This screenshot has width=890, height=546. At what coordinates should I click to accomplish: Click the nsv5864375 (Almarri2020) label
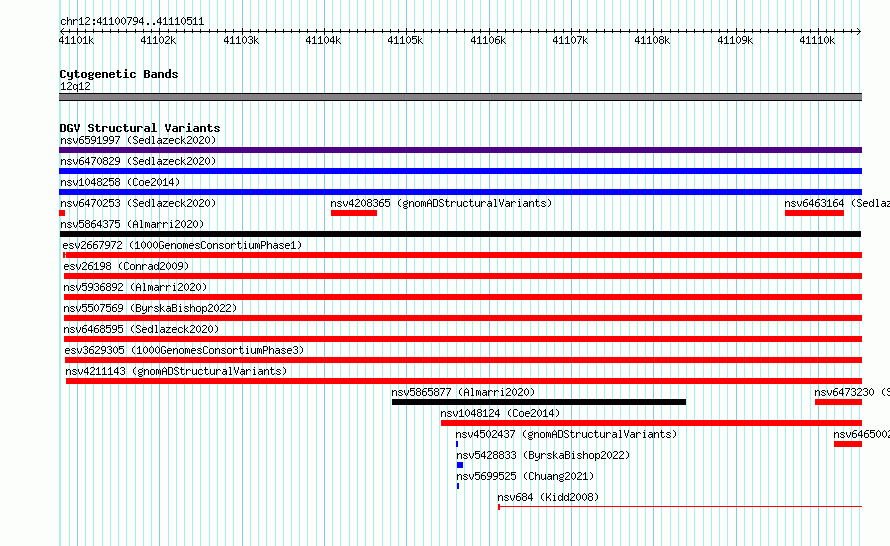coord(132,224)
